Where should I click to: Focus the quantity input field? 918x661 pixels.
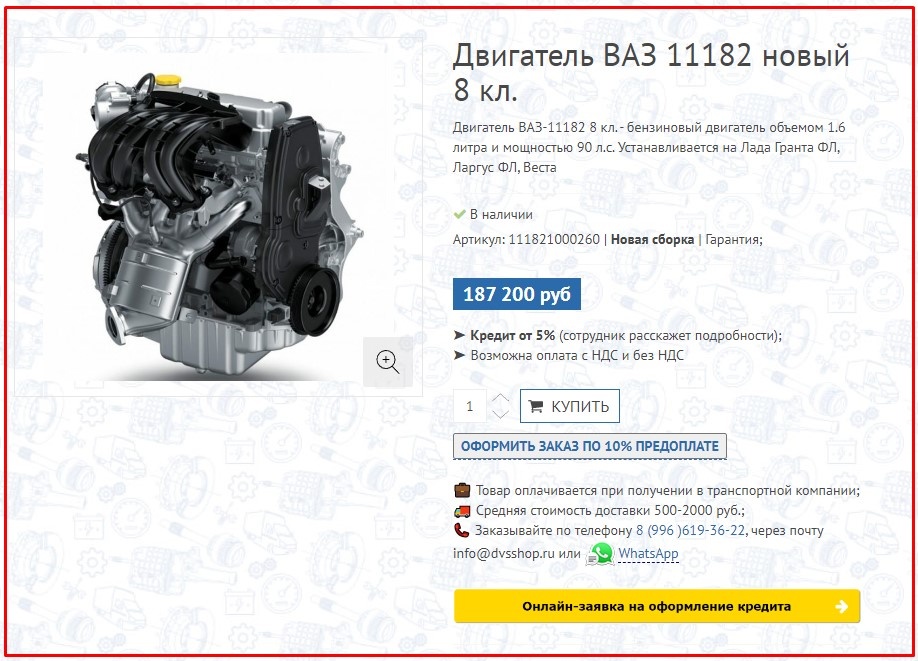pyautogui.click(x=470, y=406)
